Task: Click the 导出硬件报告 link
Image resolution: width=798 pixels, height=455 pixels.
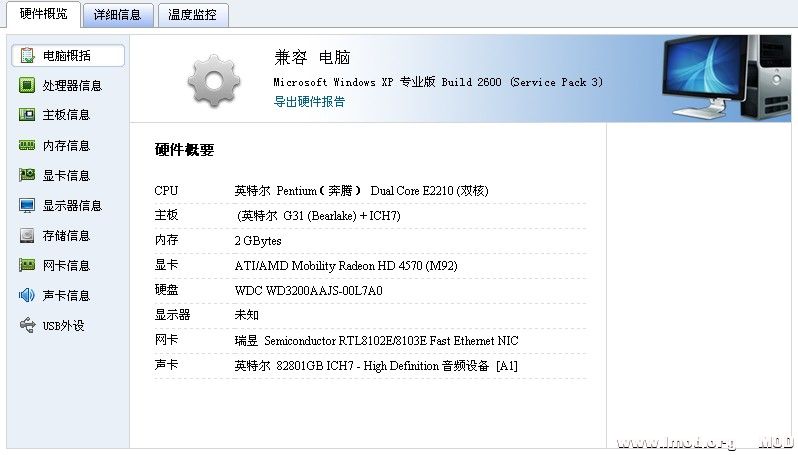Action: [x=309, y=101]
